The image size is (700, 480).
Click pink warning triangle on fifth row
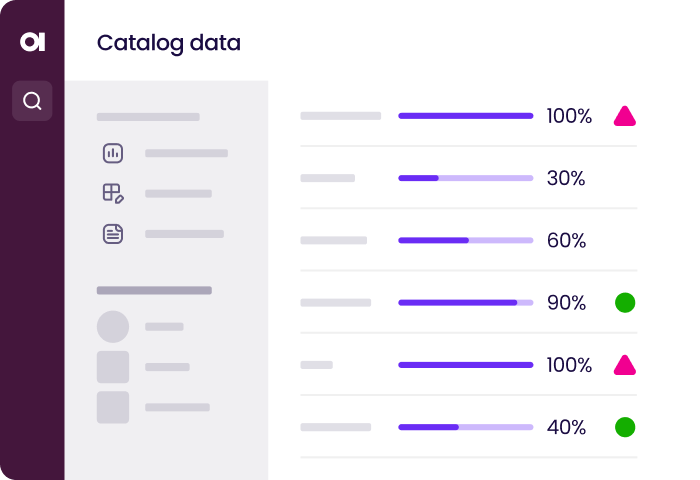625,365
